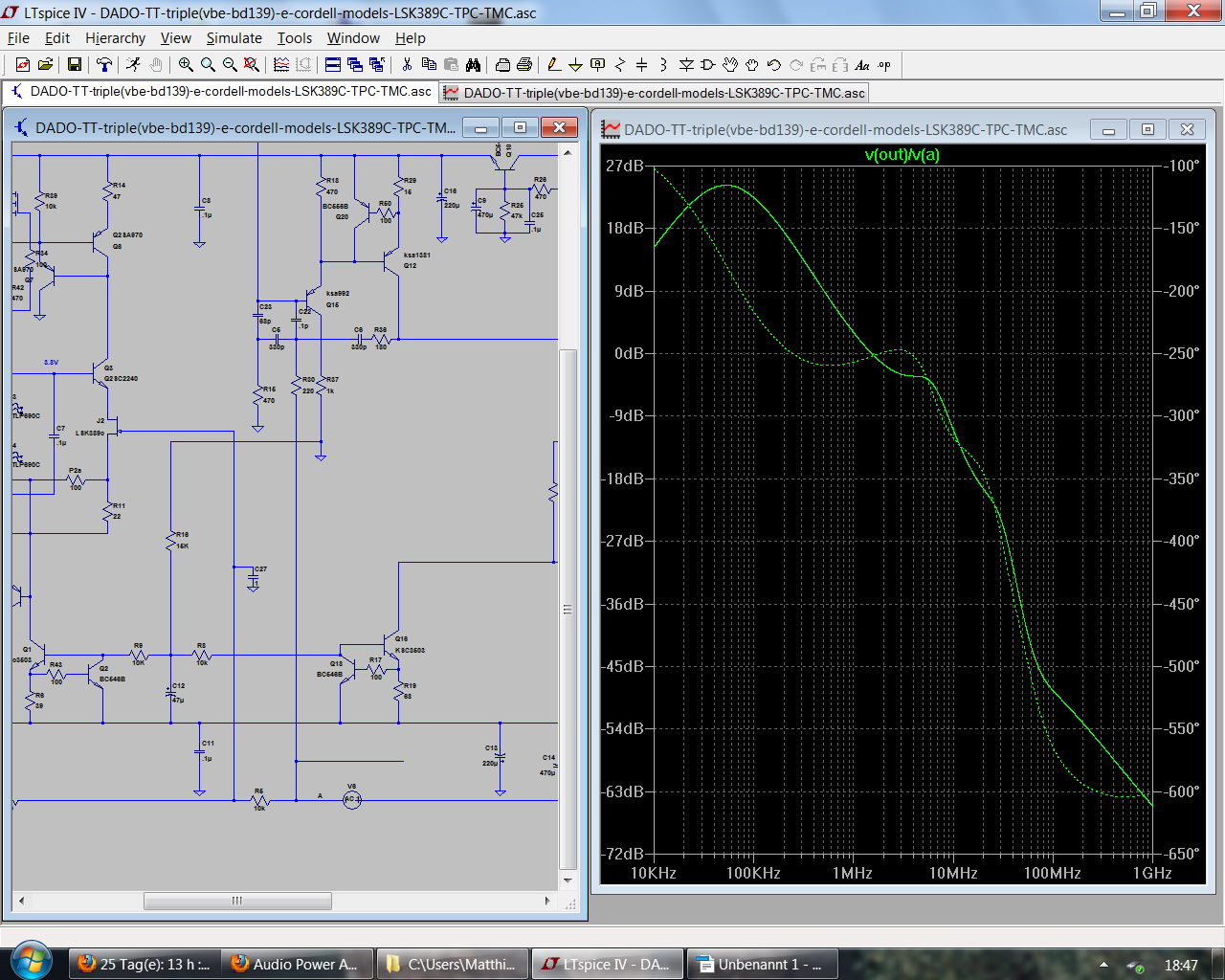Switch to the '25 Tag(e)' Firefox taskbar item
Viewport: 1225px width, 980px height.
click(144, 964)
